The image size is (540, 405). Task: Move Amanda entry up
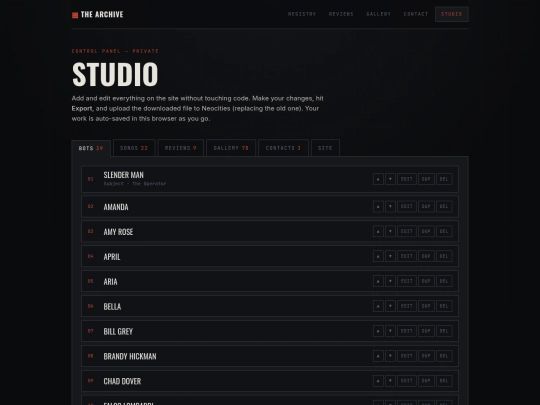pos(378,206)
